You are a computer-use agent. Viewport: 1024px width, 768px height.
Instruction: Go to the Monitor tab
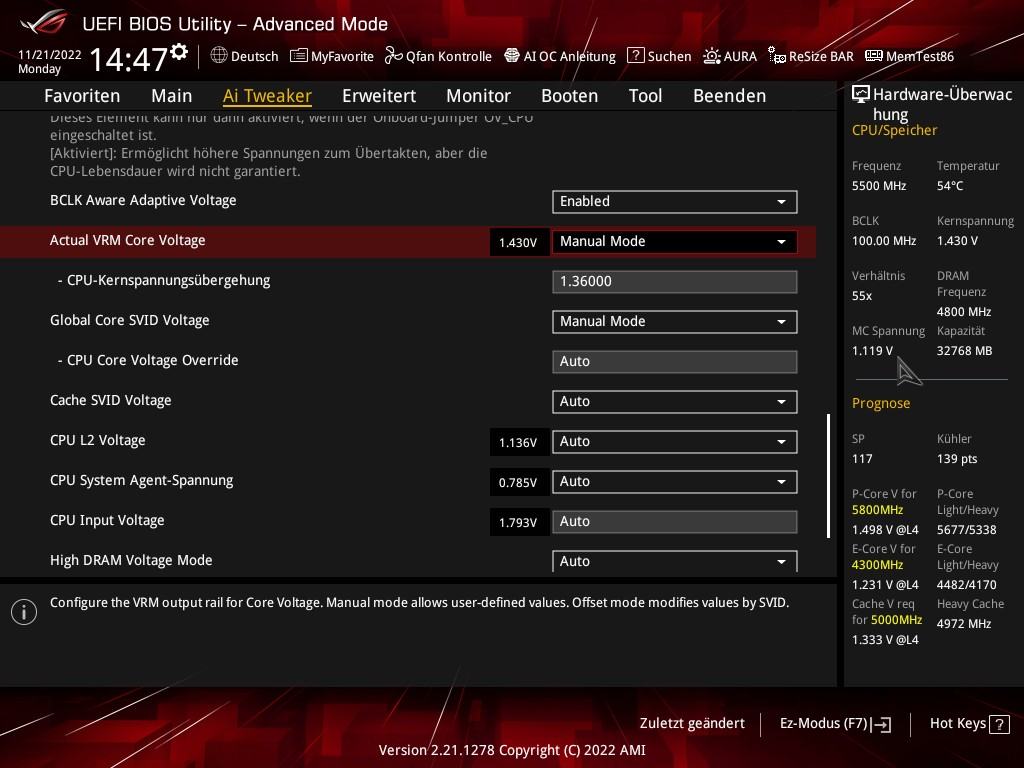click(479, 96)
